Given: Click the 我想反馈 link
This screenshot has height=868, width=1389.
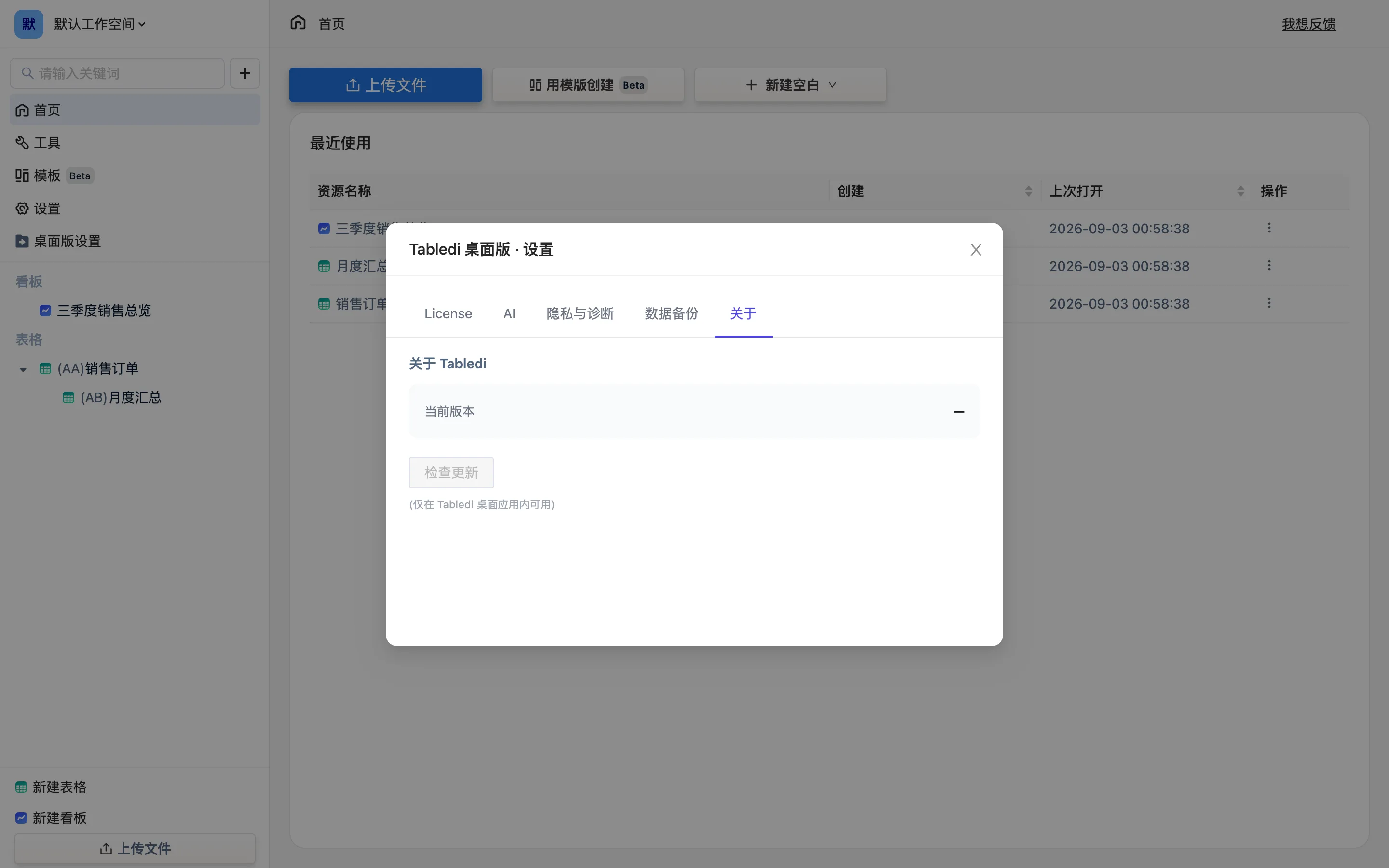Looking at the screenshot, I should coord(1308,24).
